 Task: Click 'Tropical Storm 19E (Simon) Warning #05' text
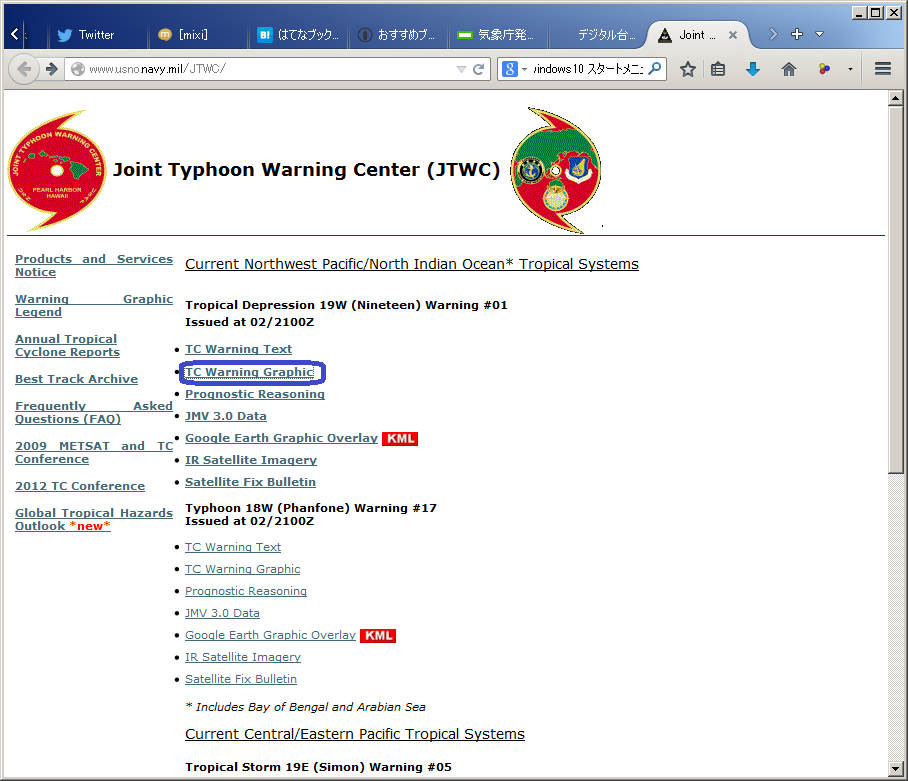click(x=318, y=767)
